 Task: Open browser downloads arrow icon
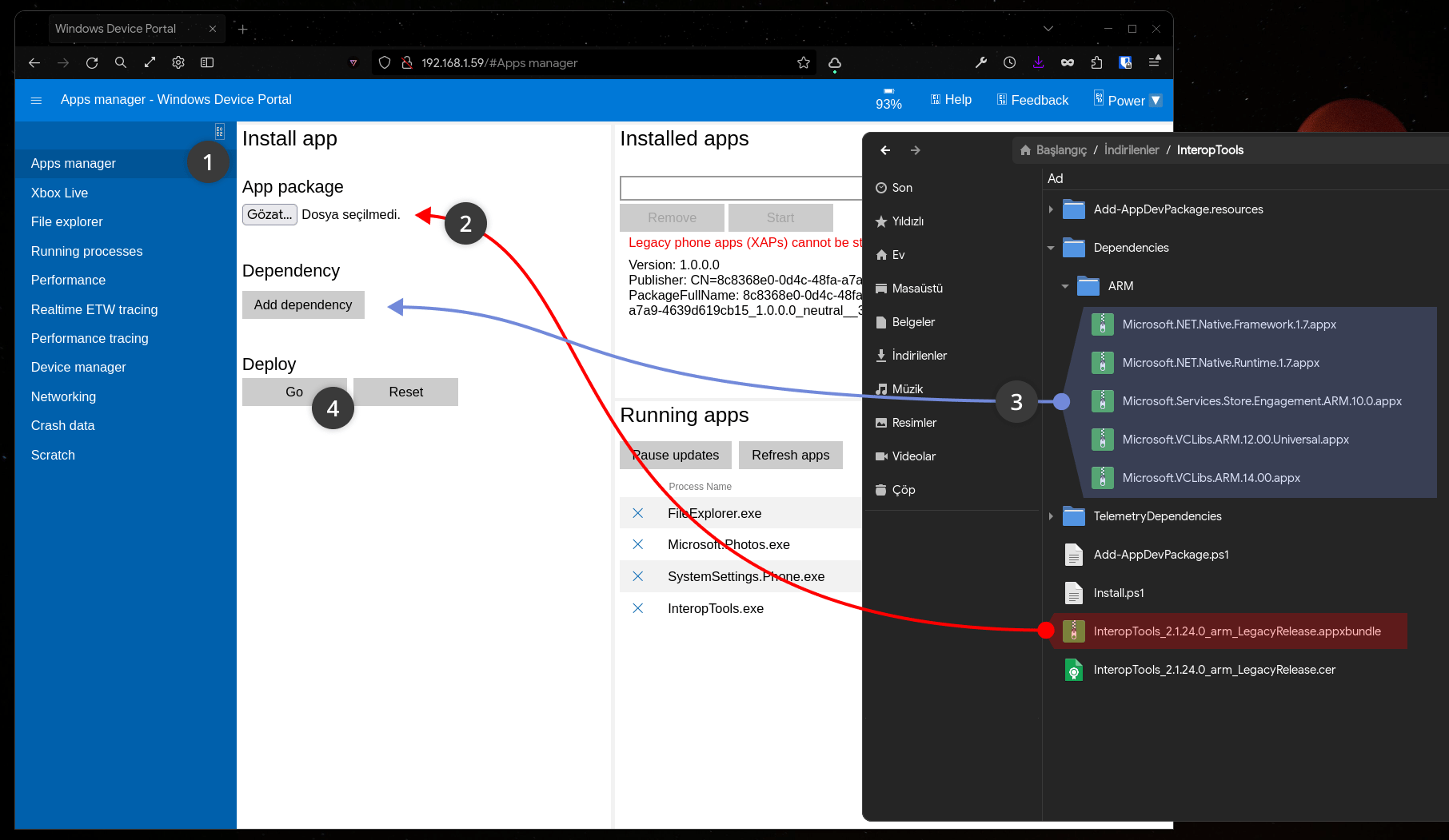click(1039, 62)
